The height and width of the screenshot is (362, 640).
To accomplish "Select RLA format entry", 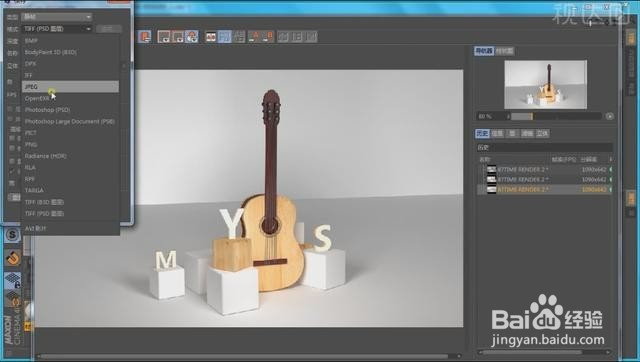I will [70, 167].
